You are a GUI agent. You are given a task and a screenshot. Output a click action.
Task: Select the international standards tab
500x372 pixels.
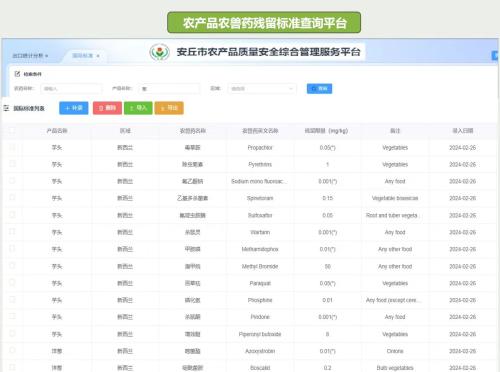83,56
